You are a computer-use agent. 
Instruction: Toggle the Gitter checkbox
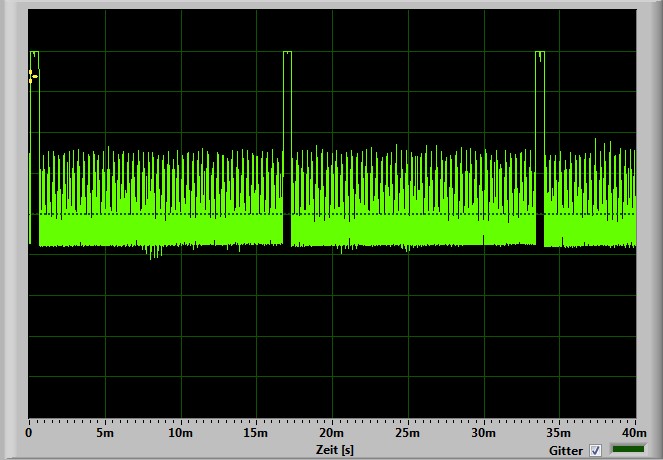595,450
